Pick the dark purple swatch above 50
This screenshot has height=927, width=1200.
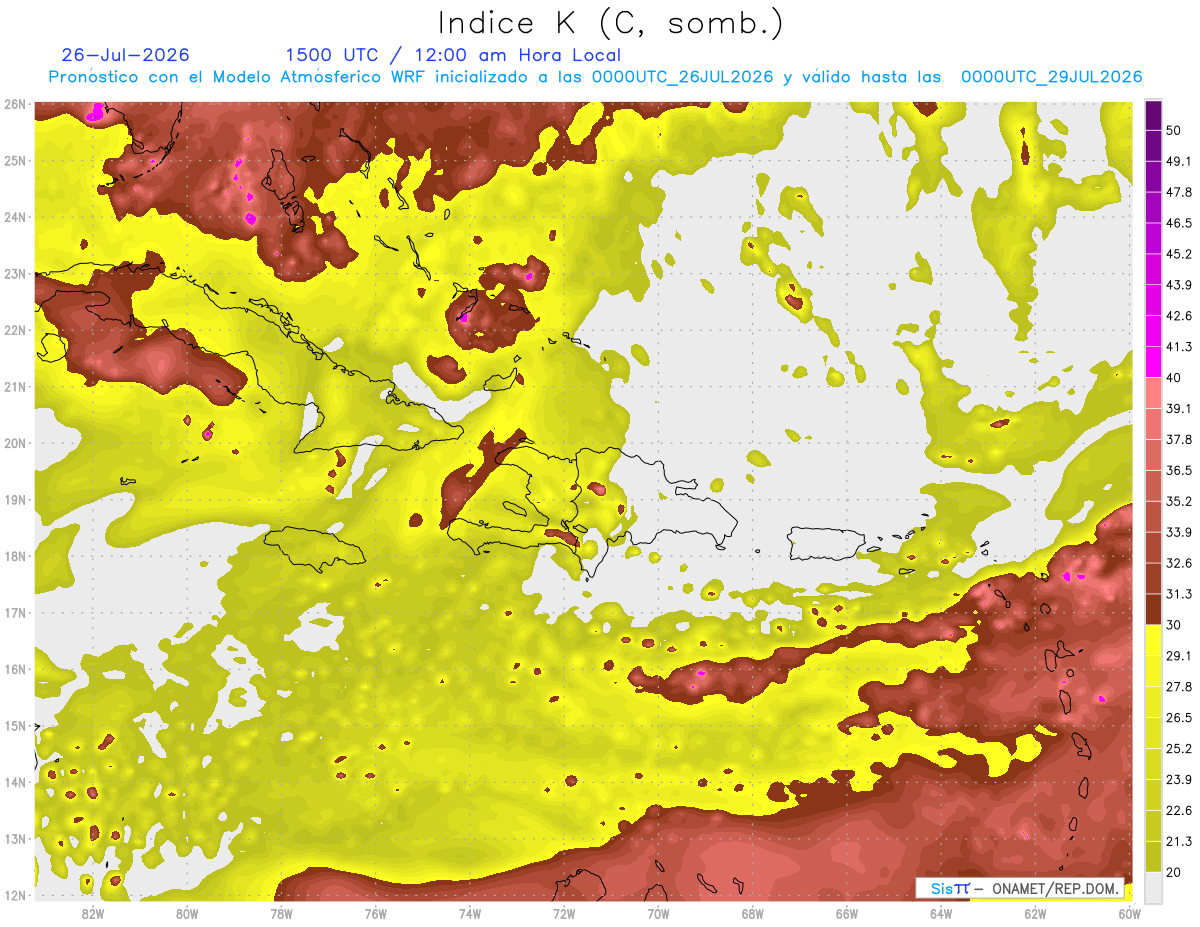click(1153, 114)
